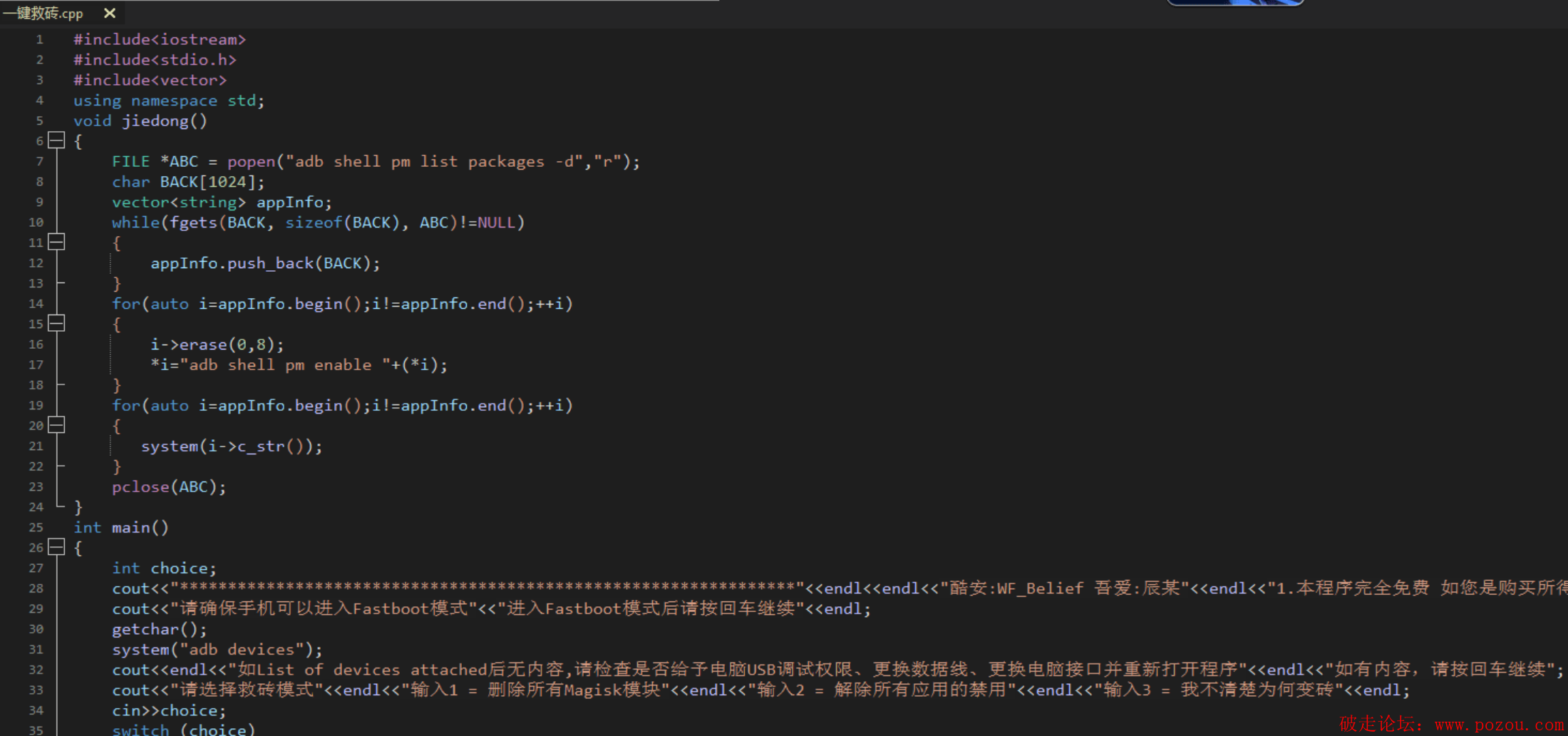Click the 'List of devices attached' cout line
1568x736 pixels.
pyautogui.click(x=838, y=669)
